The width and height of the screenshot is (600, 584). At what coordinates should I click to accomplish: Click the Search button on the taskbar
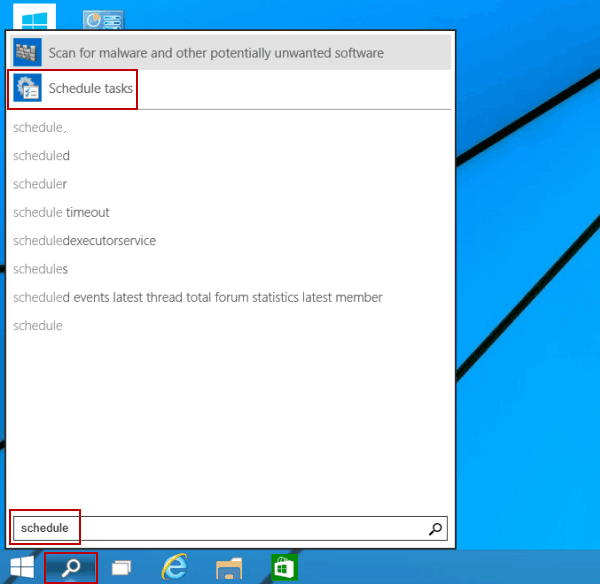(71, 568)
